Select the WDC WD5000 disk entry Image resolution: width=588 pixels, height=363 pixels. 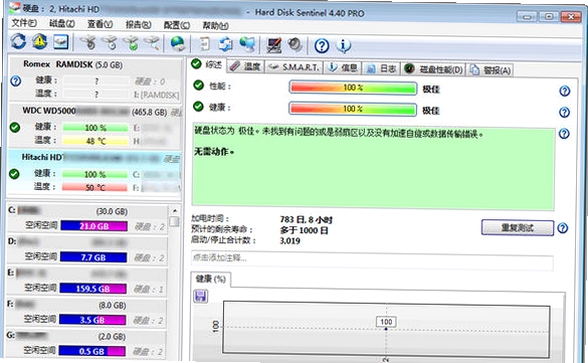click(95, 126)
